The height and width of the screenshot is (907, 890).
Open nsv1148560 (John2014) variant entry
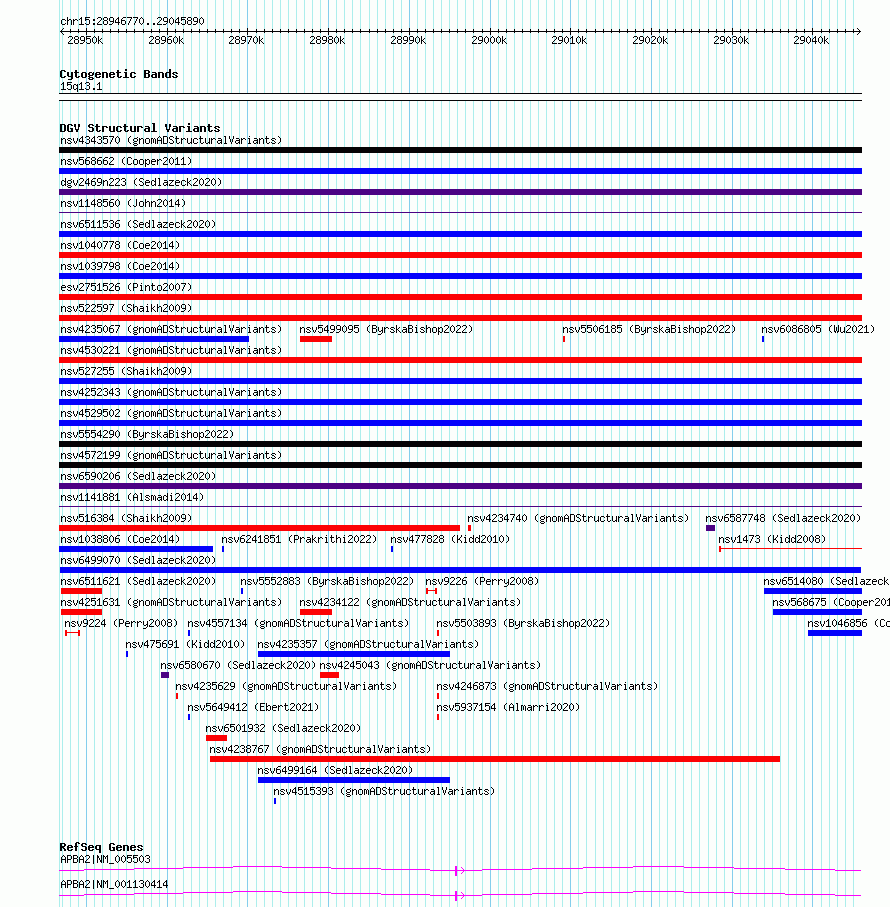[123, 204]
